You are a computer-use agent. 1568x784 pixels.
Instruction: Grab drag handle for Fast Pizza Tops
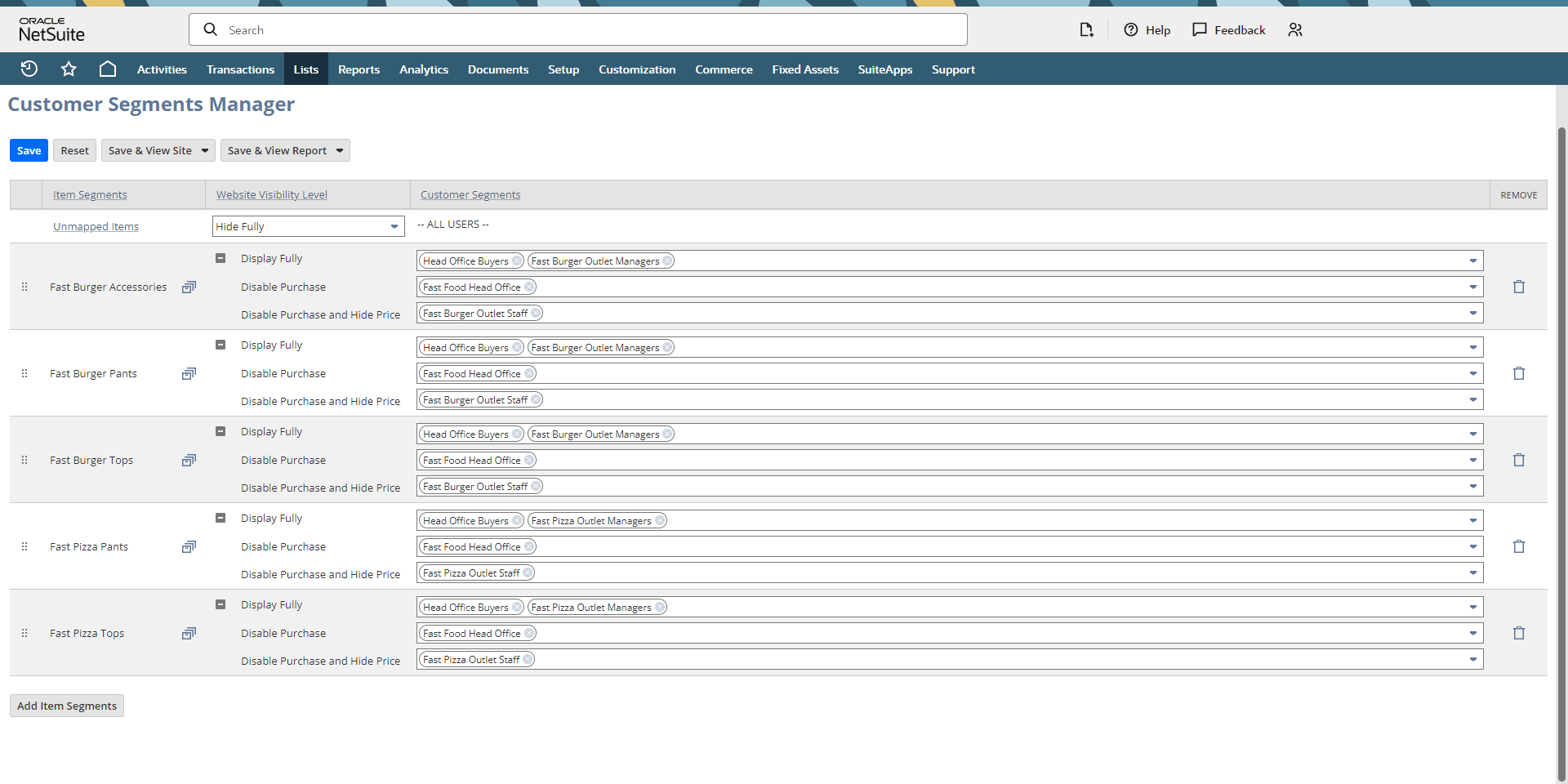pos(24,633)
